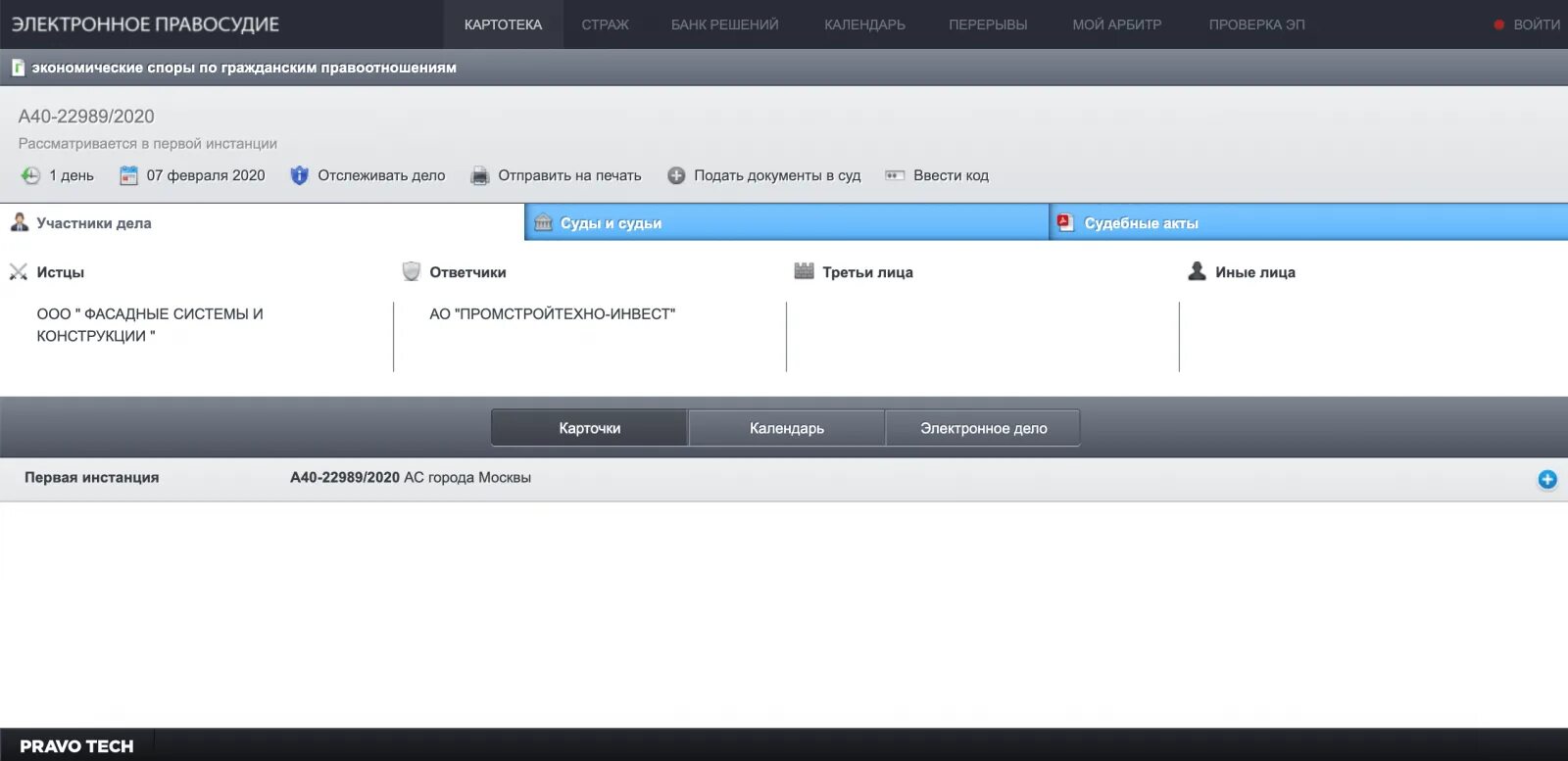
Task: Open Проверка ЭП menu item
Action: tap(1256, 24)
